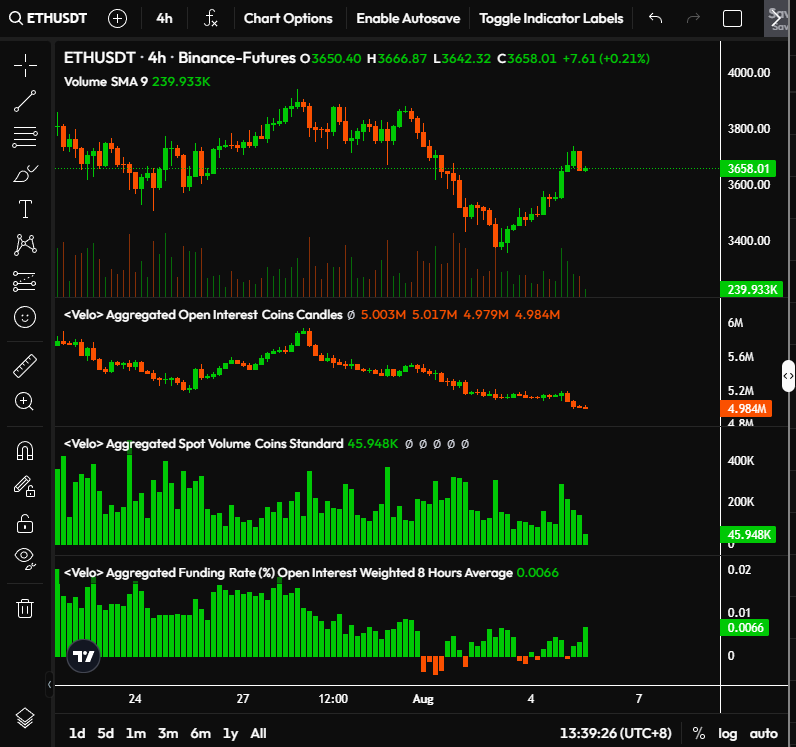Set range to All
Image resolution: width=796 pixels, height=747 pixels.
[x=258, y=733]
